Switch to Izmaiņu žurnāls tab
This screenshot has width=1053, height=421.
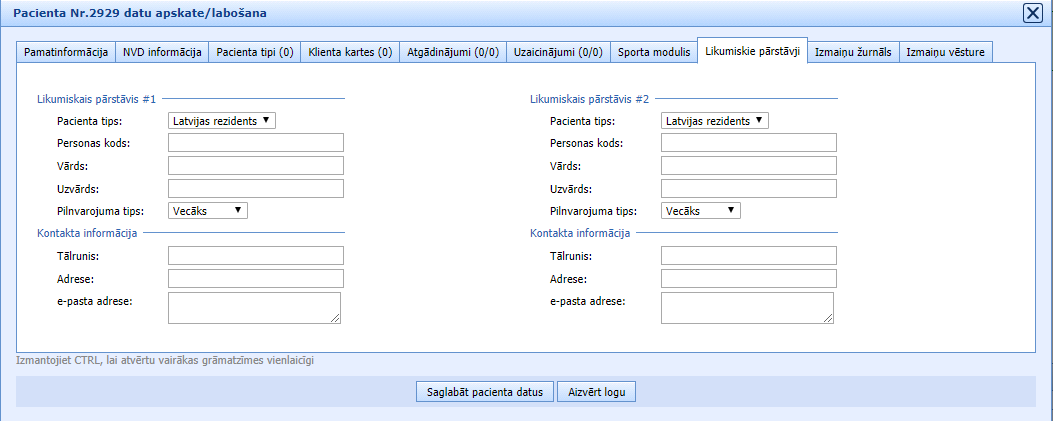(x=853, y=52)
